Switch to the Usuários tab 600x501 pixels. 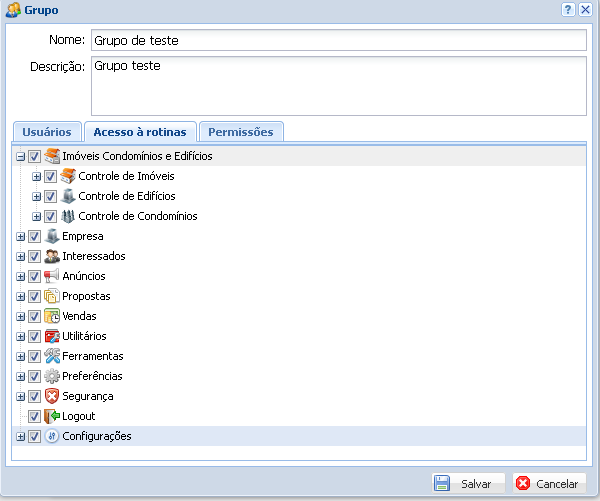(46, 131)
